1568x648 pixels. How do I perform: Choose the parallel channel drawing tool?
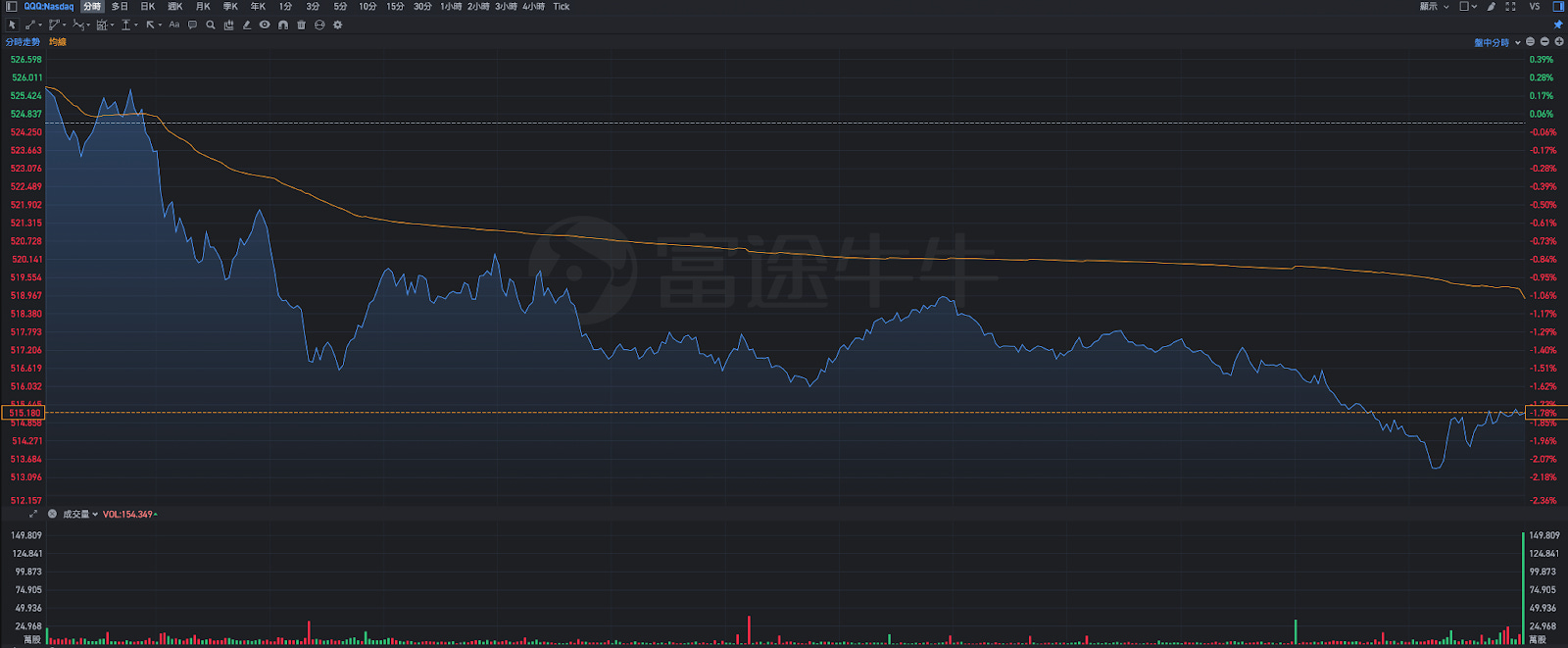(x=54, y=25)
